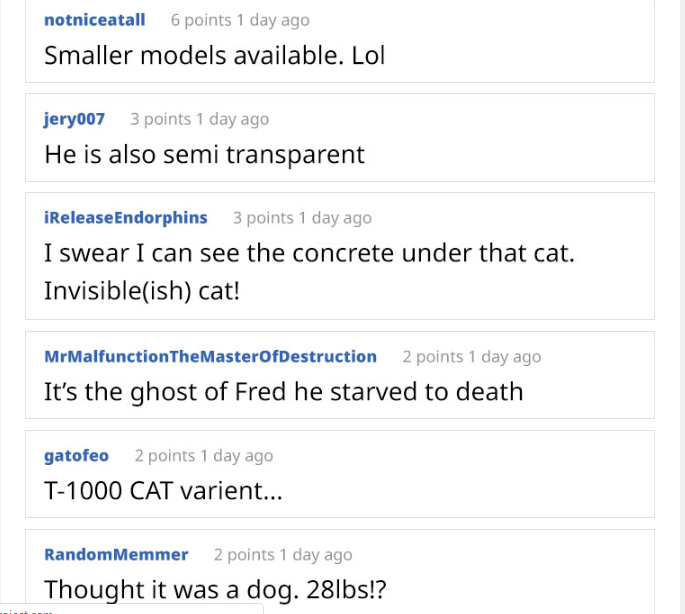Open MrMalfunctionTheMasterOfDestruction's profile
Screen dimensions: 685x614
point(210,357)
